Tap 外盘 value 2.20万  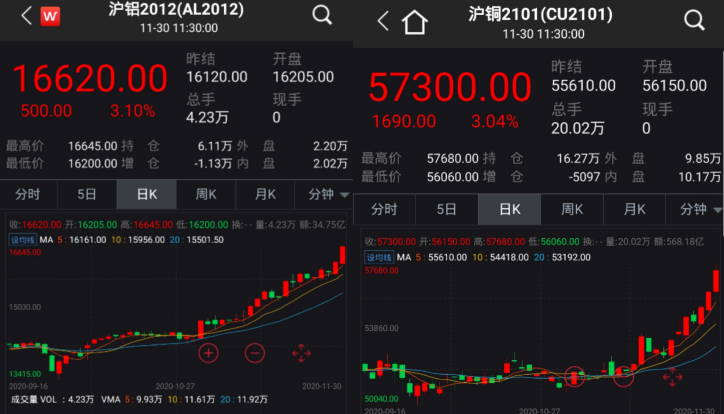click(330, 146)
